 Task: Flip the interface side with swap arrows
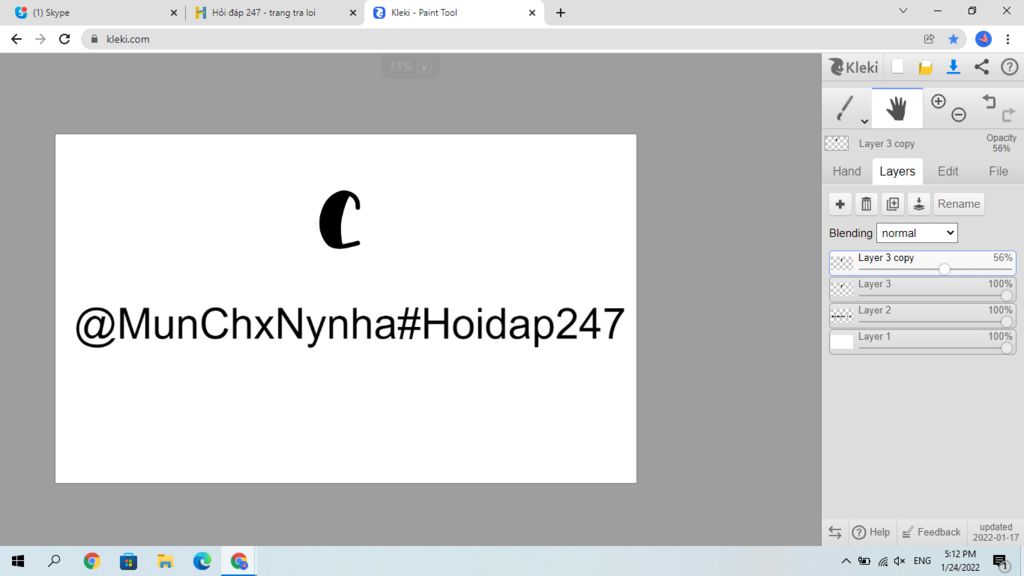(835, 532)
